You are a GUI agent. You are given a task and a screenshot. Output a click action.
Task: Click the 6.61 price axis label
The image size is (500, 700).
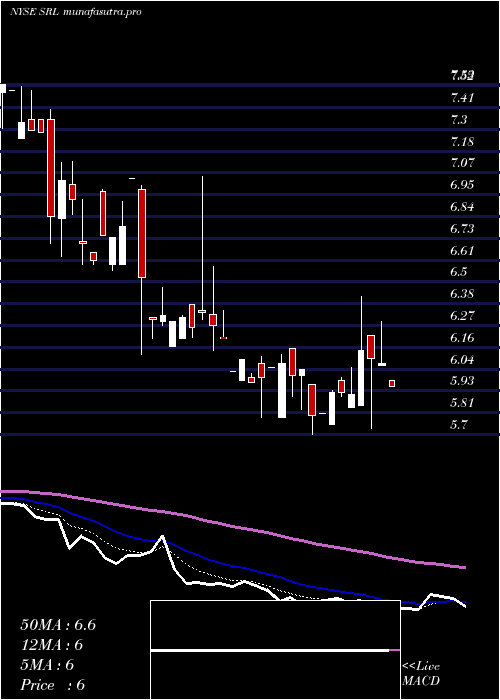(x=462, y=250)
